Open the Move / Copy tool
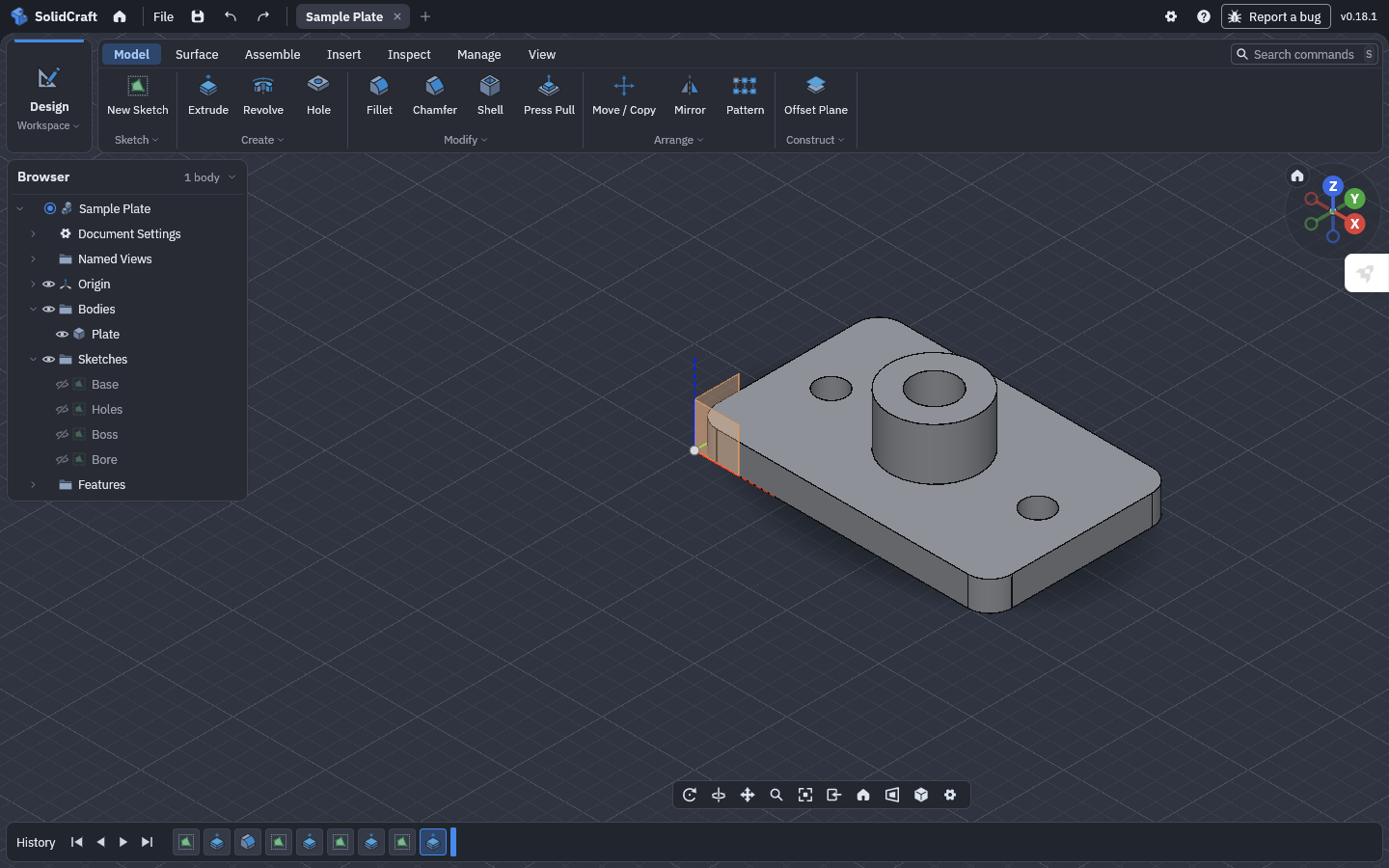1389x868 pixels. (x=624, y=96)
